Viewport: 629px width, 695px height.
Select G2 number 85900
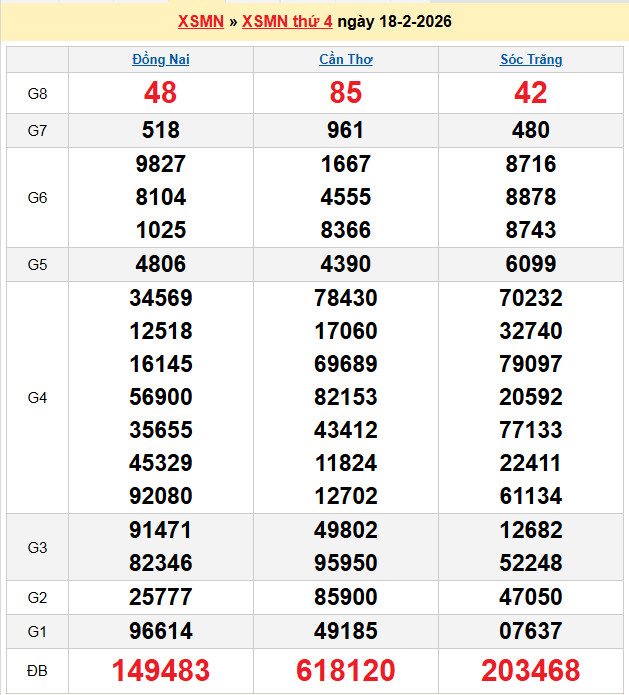pyautogui.click(x=346, y=597)
